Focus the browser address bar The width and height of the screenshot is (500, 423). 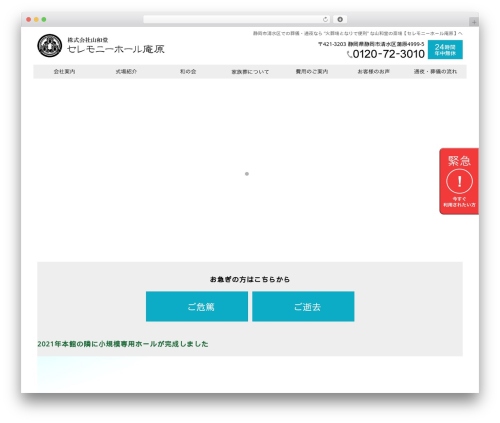pyautogui.click(x=237, y=20)
